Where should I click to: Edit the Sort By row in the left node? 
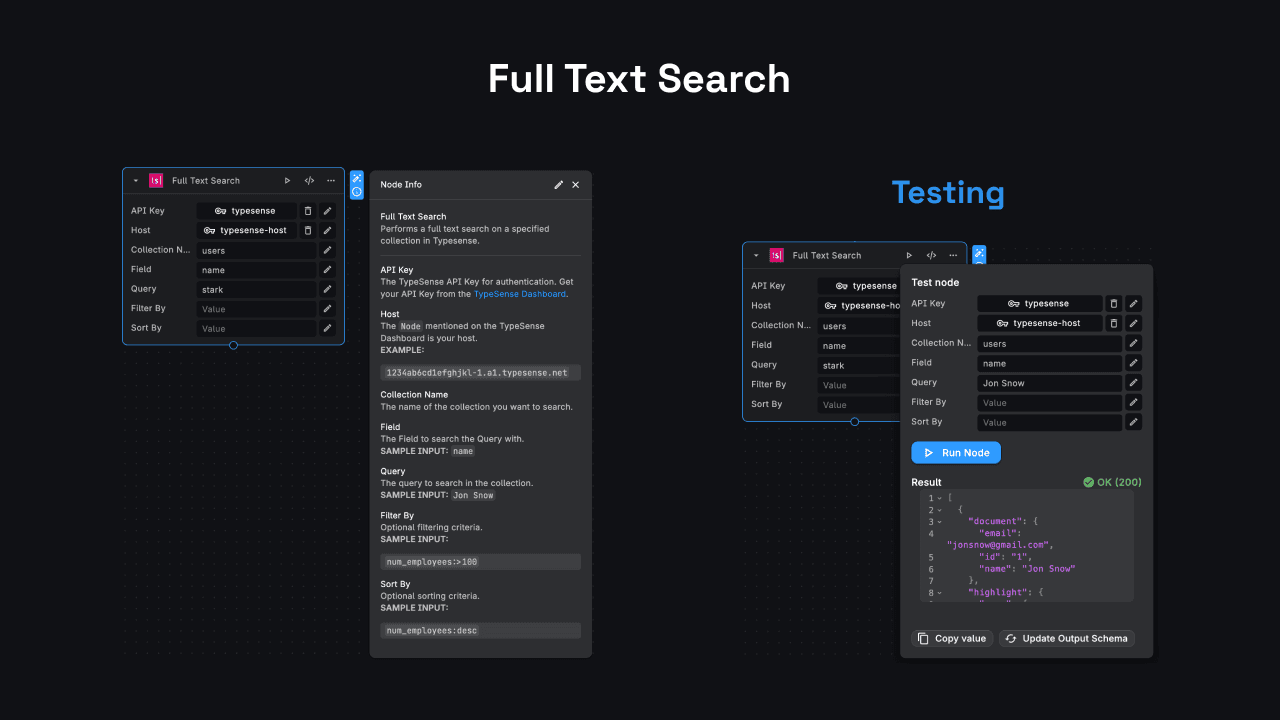327,328
